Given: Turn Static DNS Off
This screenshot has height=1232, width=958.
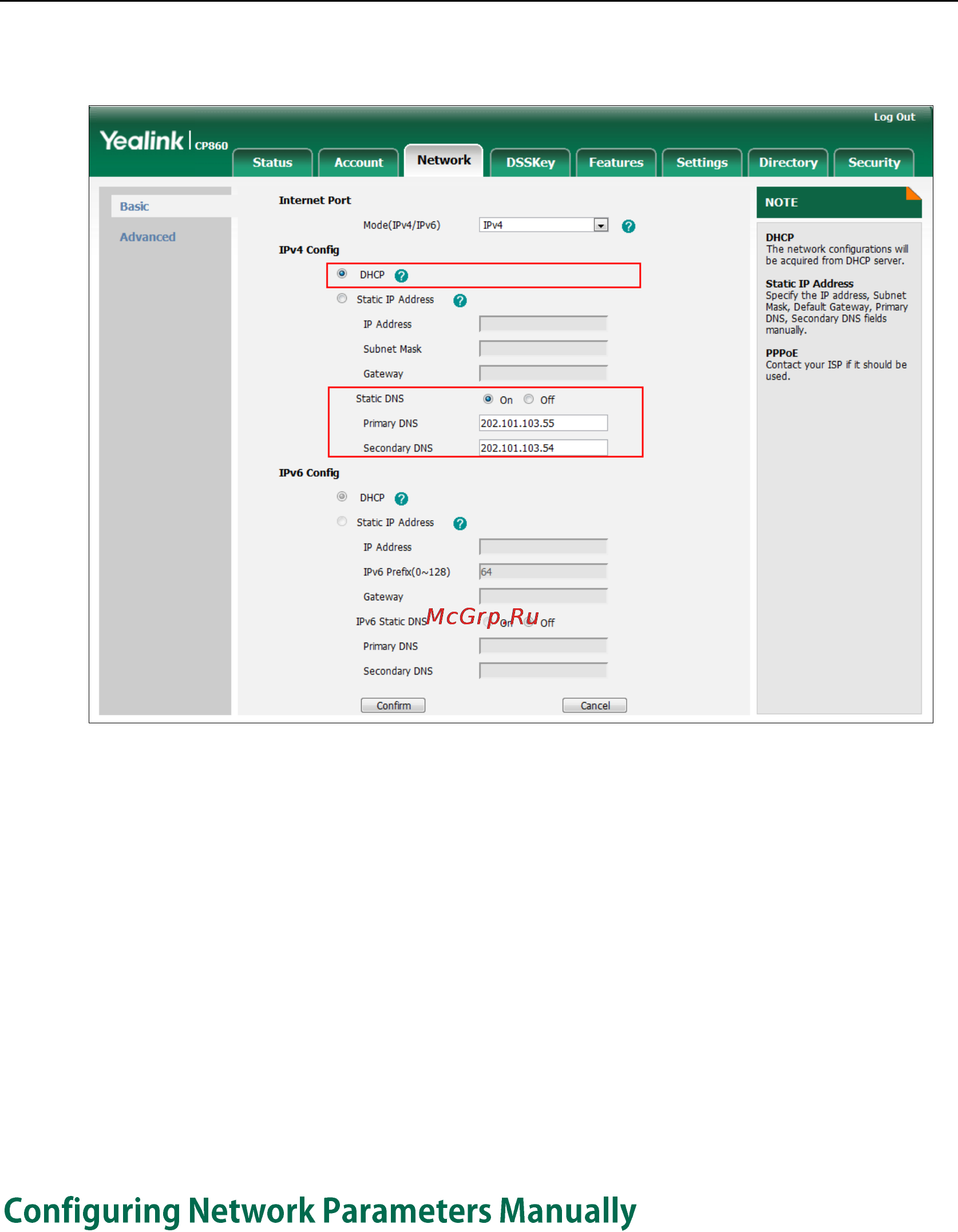Looking at the screenshot, I should [529, 399].
